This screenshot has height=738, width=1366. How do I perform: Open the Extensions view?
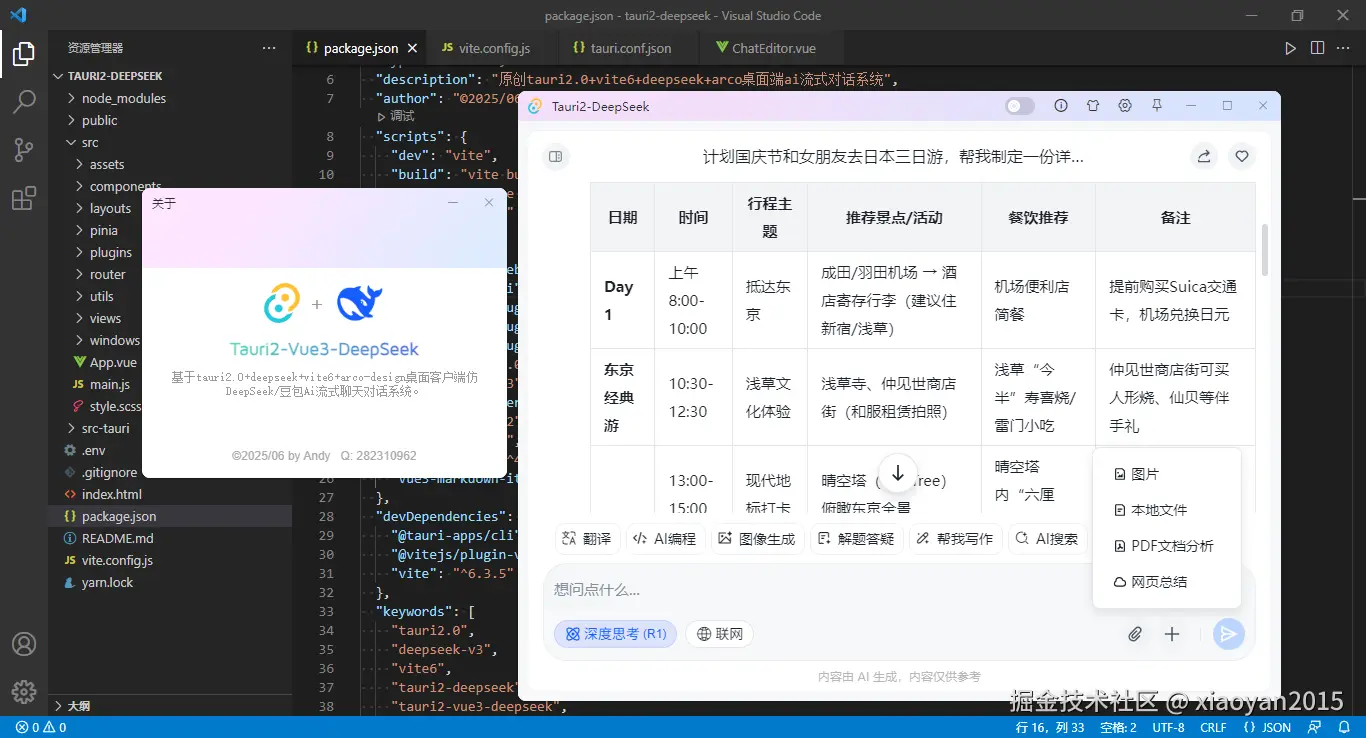point(24,198)
